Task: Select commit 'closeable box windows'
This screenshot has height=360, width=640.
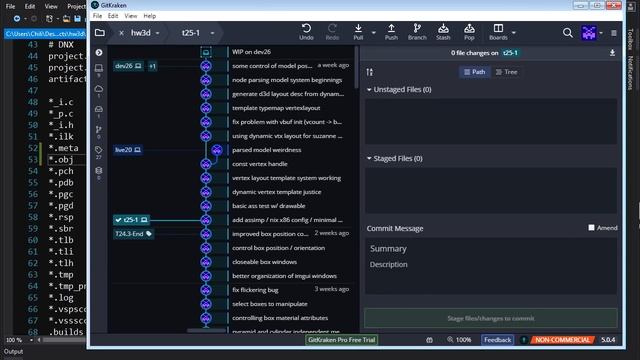Action: (x=264, y=262)
